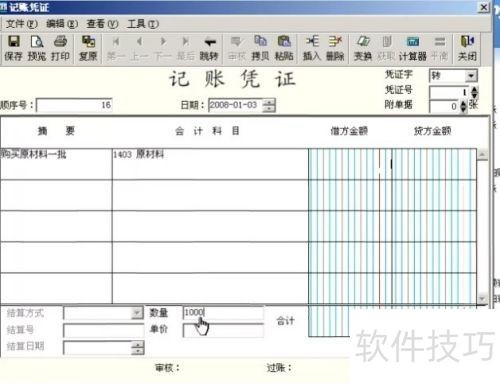
Task: Open the 结算方式 dropdown list
Action: (x=137, y=313)
